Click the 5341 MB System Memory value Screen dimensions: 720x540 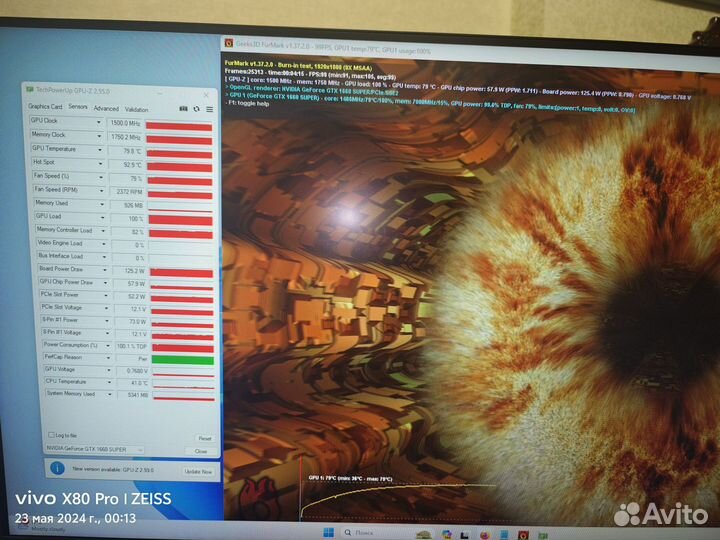pyautogui.click(x=139, y=395)
